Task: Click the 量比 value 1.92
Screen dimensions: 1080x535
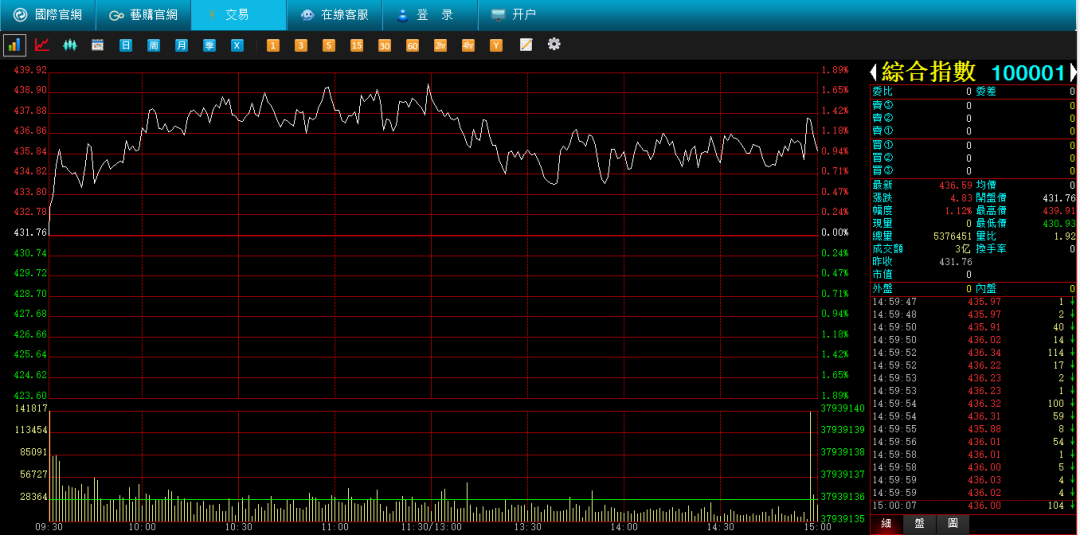Action: click(1064, 236)
